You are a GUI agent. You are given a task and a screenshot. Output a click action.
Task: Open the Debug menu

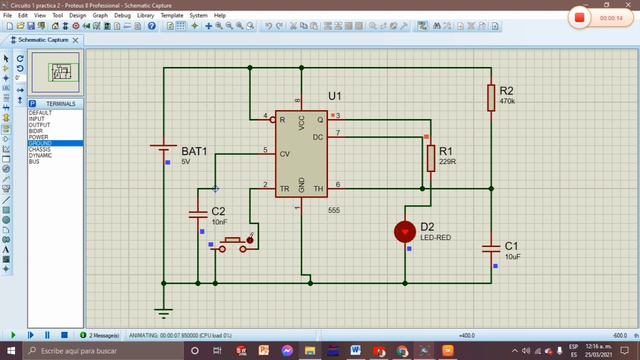(x=122, y=16)
